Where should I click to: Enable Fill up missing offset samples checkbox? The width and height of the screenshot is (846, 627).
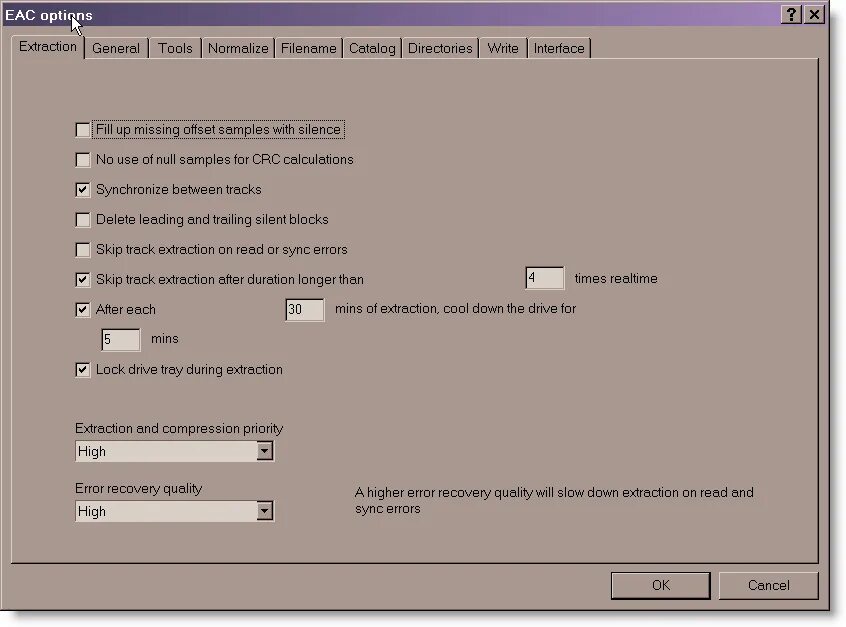(83, 130)
